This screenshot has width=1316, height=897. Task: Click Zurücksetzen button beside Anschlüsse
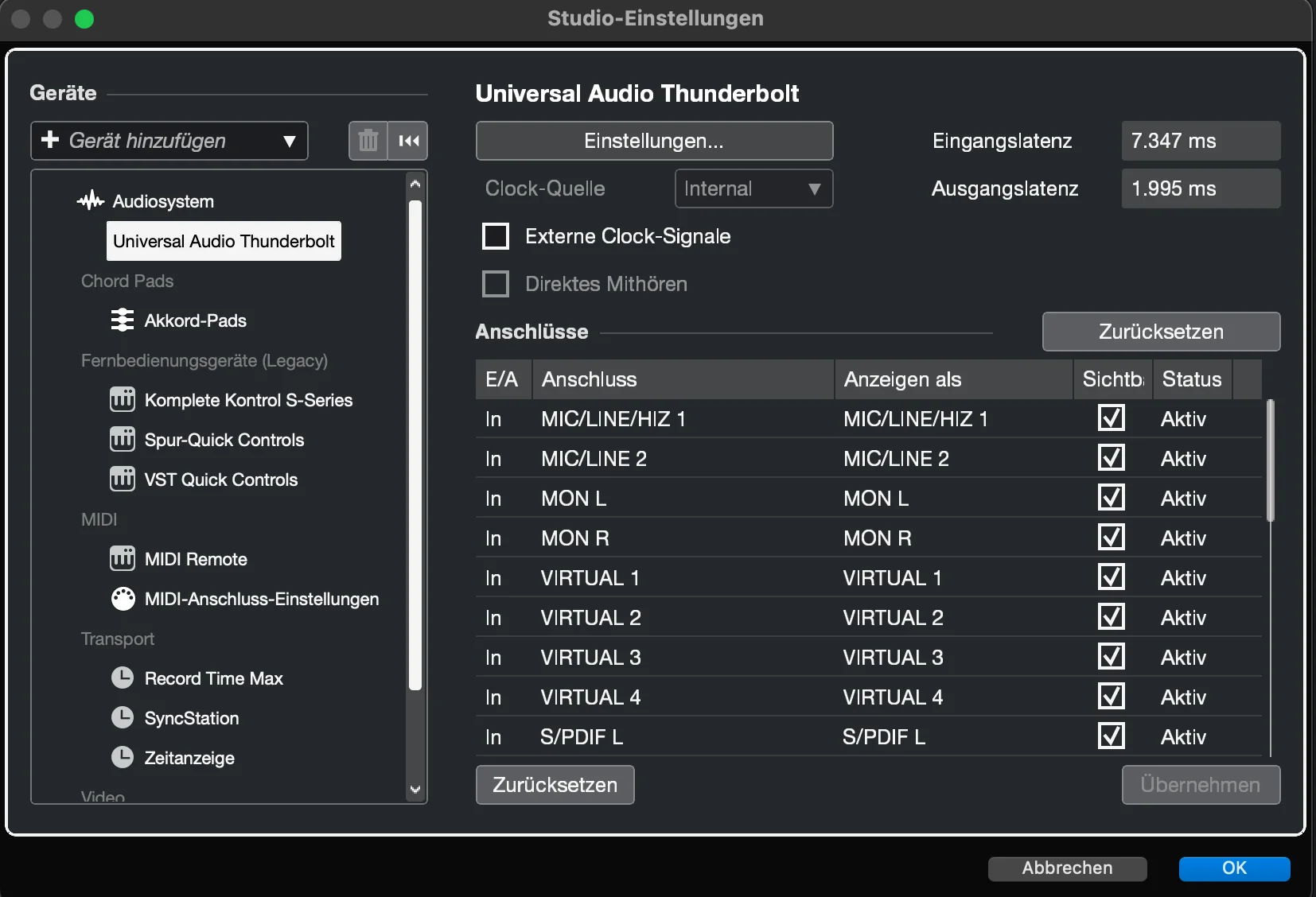pos(1161,332)
